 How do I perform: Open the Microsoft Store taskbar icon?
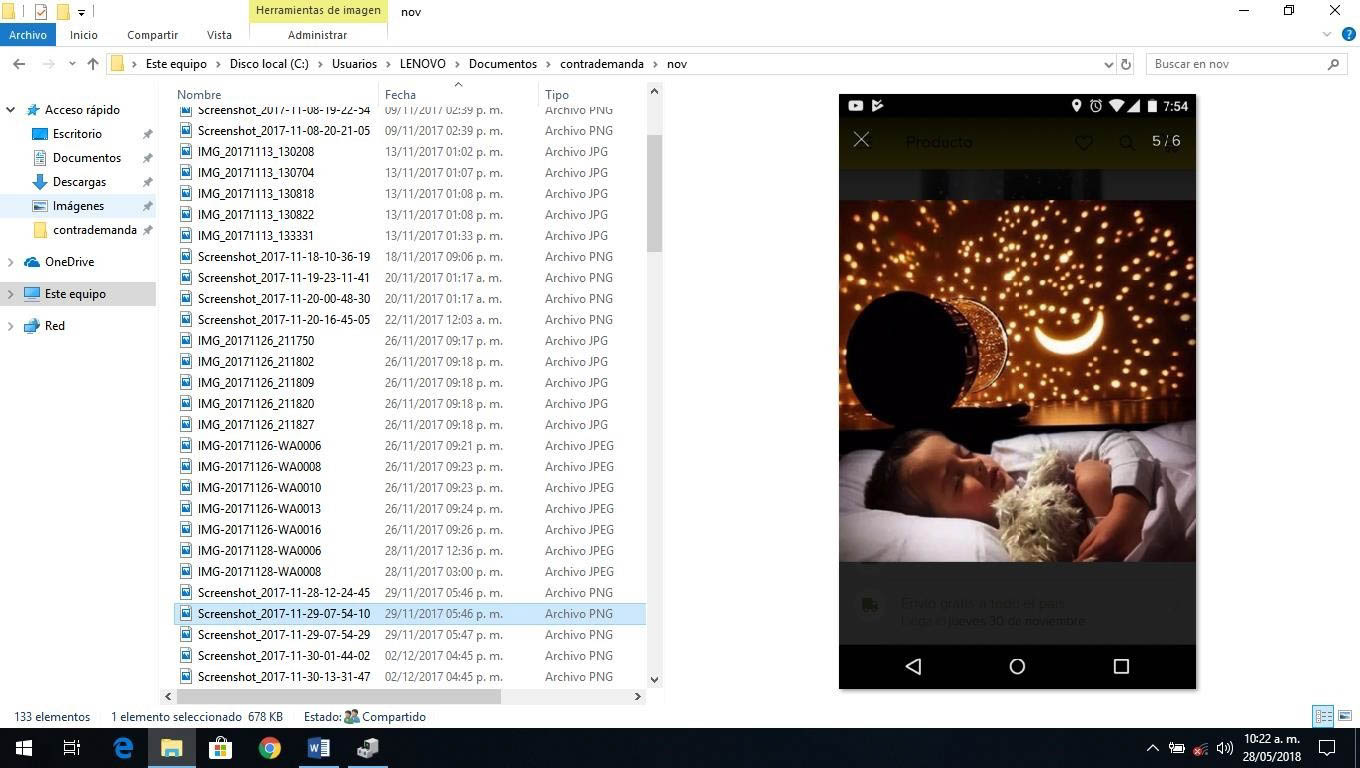click(x=220, y=748)
